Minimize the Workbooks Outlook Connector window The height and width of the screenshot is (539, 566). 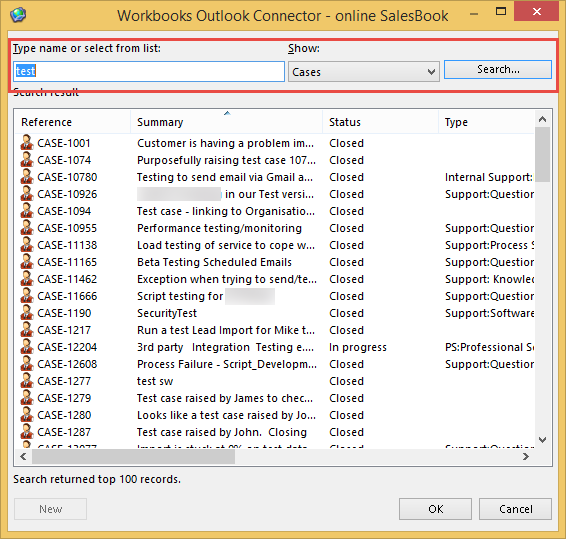click(x=474, y=14)
